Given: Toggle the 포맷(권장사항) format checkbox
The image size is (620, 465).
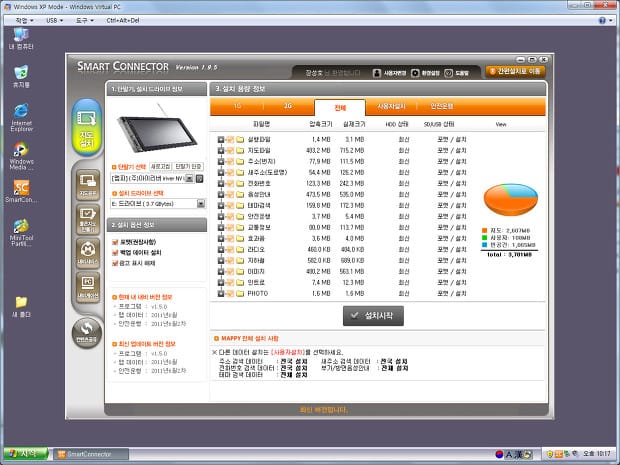Looking at the screenshot, I should point(114,241).
